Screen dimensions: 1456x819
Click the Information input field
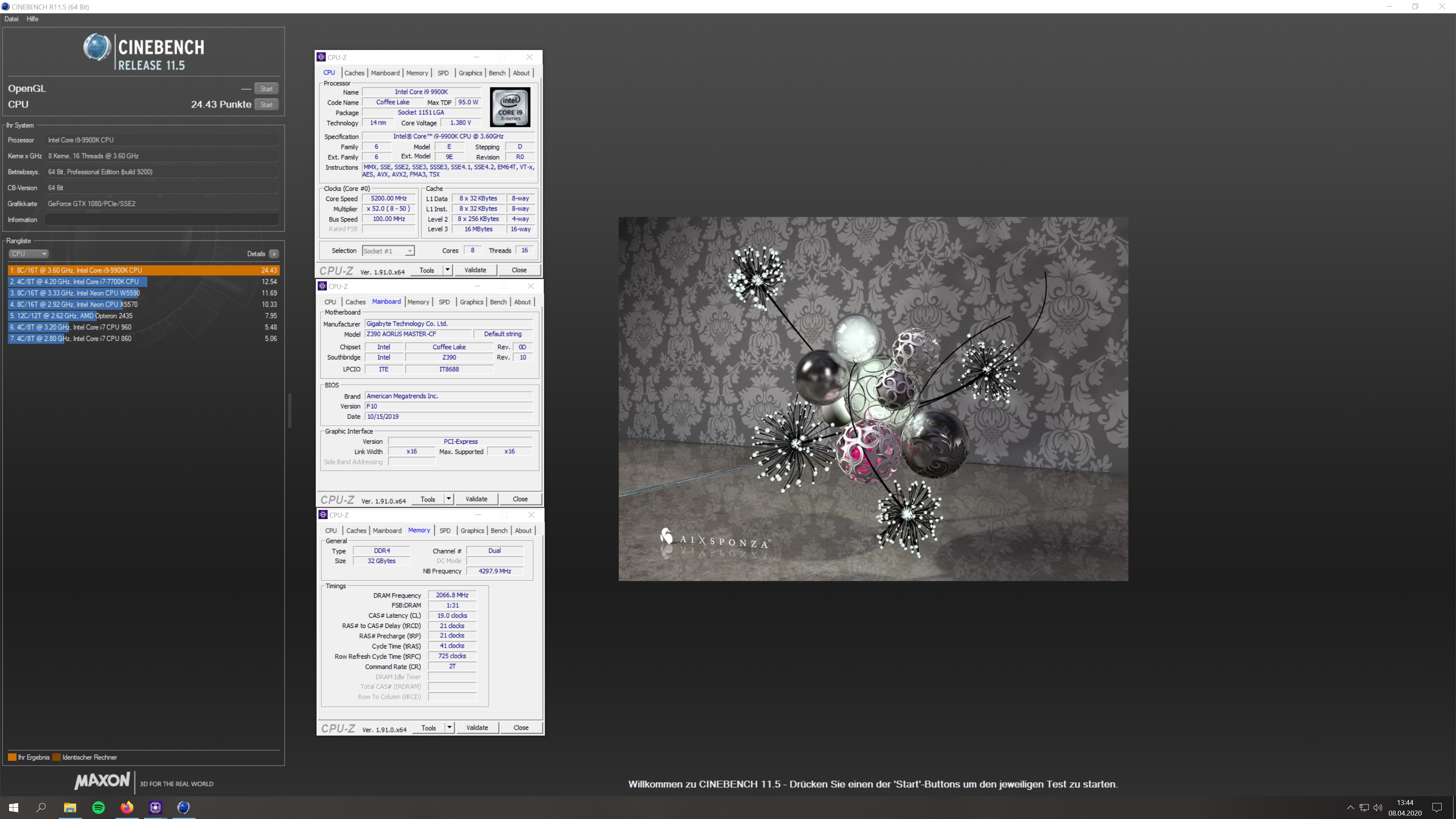[x=162, y=220]
